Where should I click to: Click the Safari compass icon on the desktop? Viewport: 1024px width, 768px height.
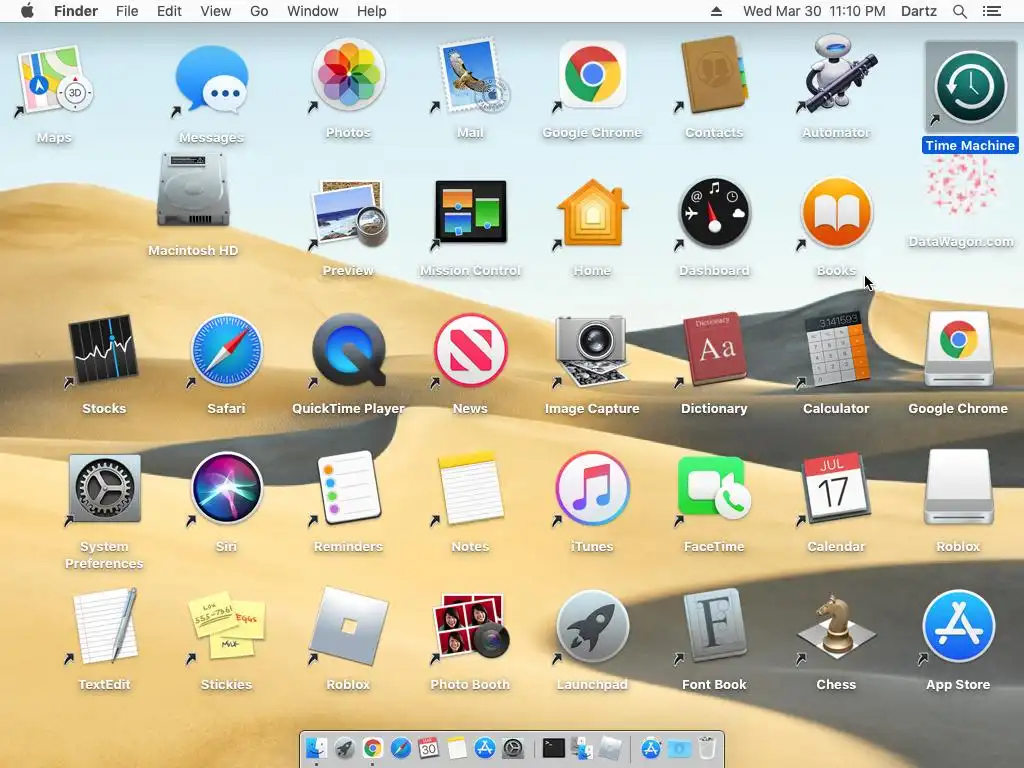[226, 351]
